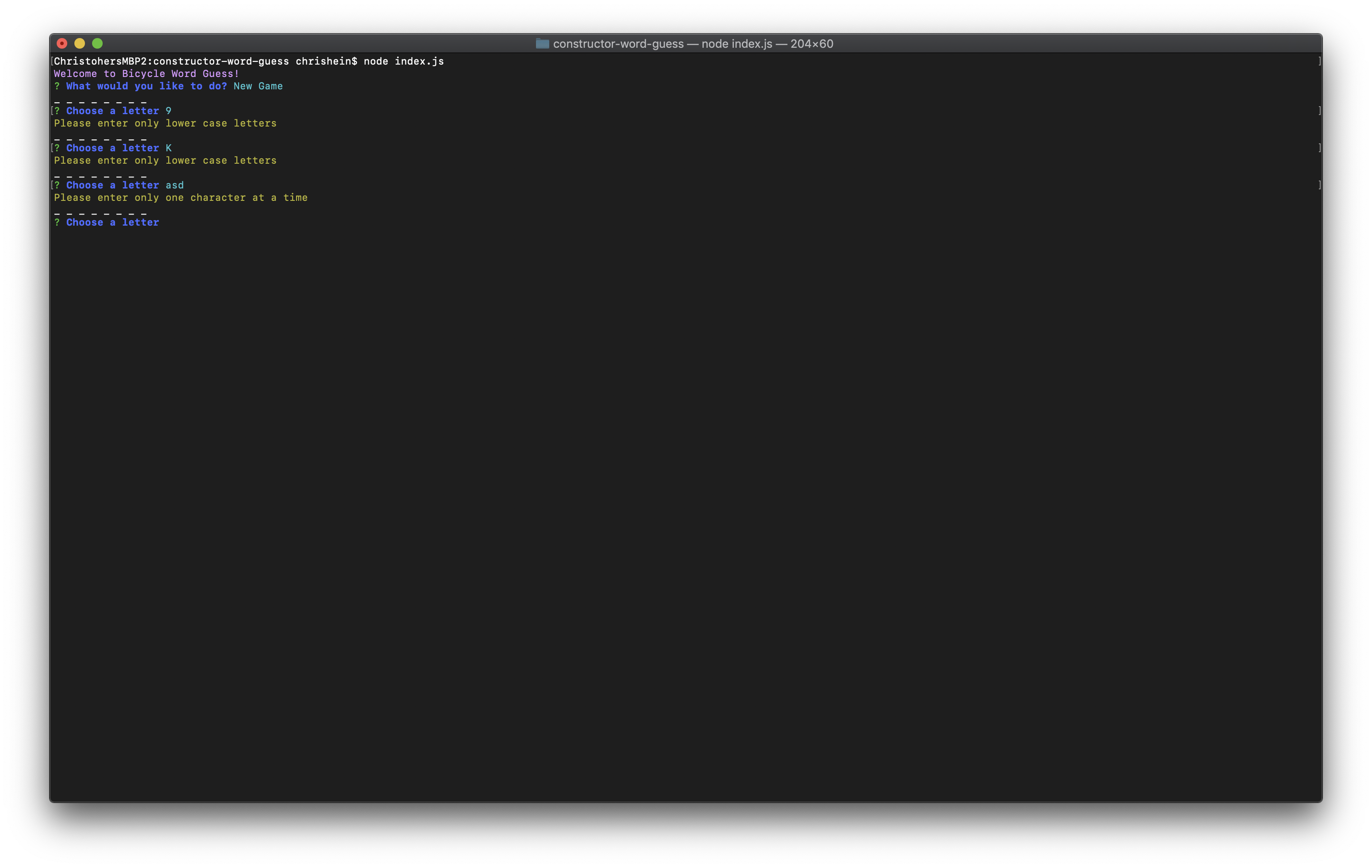This screenshot has height=868, width=1372.
Task: Click the folder icon in title bar
Action: (x=542, y=44)
